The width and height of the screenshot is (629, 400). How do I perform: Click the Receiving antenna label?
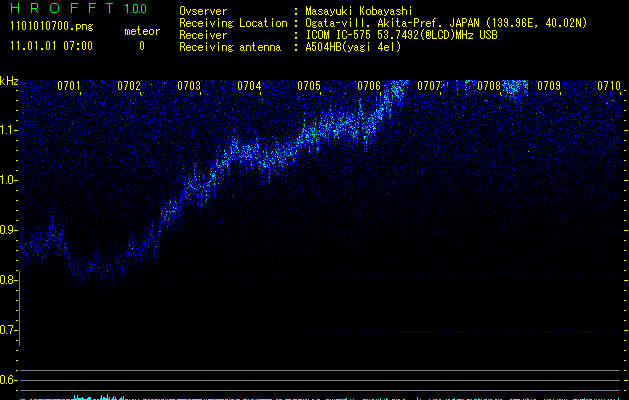[230, 47]
